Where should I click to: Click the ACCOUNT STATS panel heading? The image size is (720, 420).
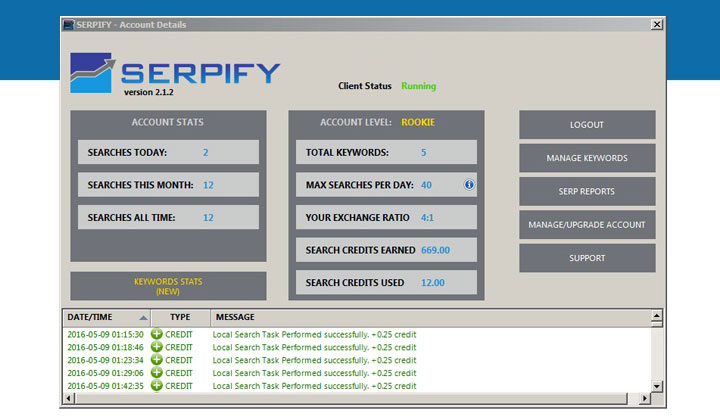point(168,122)
